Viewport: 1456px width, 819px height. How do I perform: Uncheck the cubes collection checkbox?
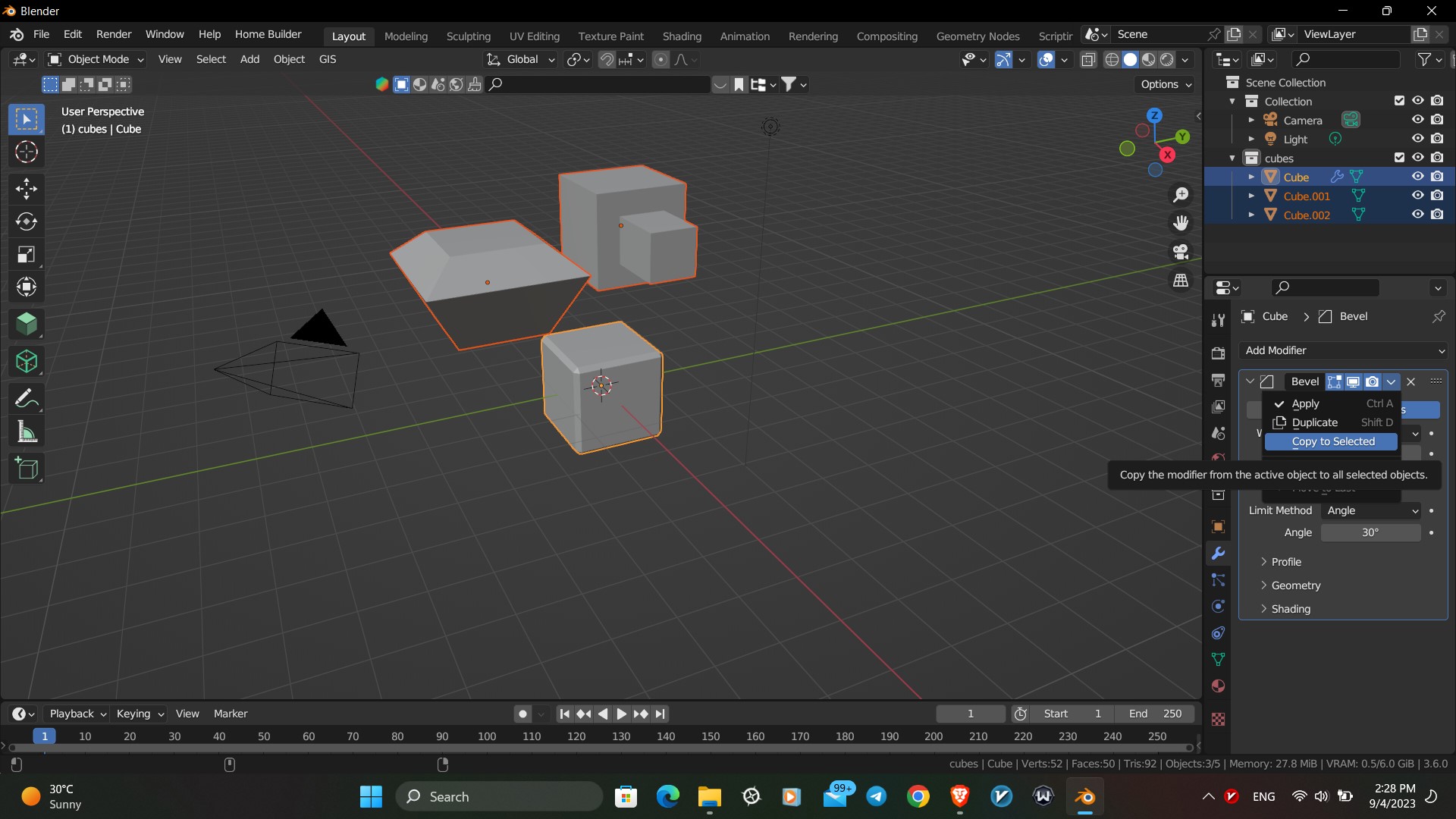click(x=1399, y=158)
